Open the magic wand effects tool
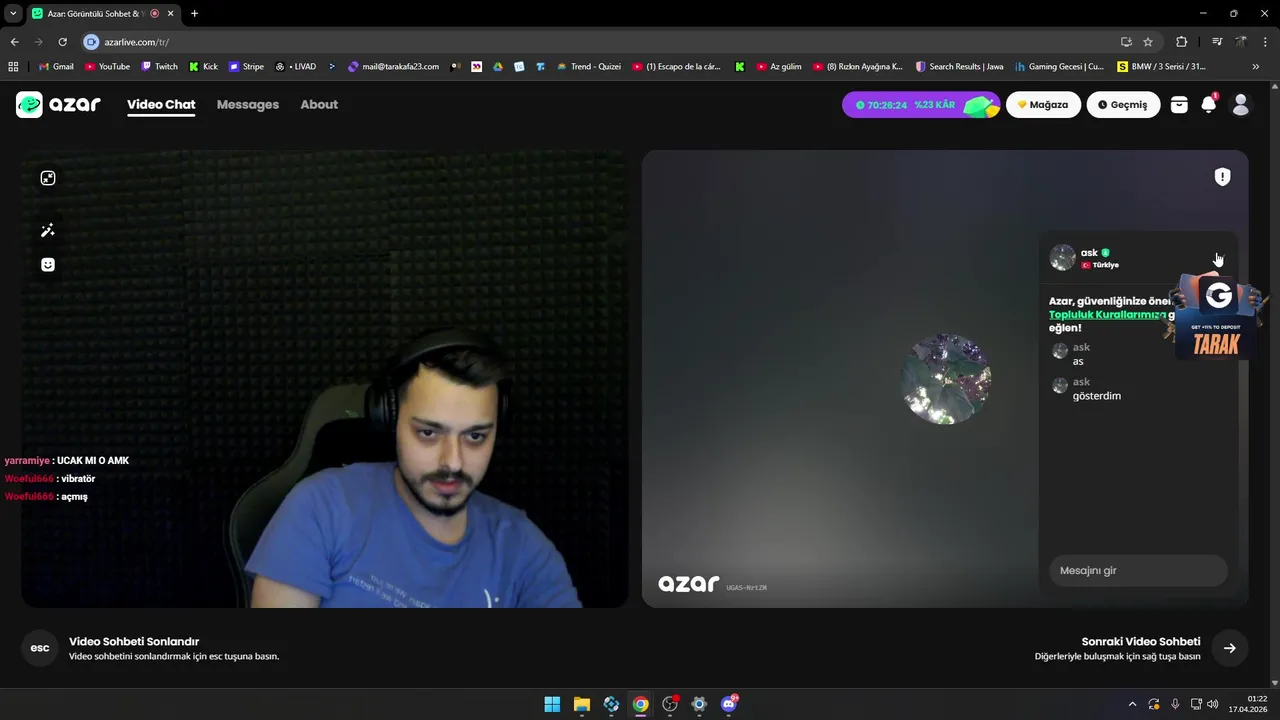Screen dimensions: 1280x720 47,231
